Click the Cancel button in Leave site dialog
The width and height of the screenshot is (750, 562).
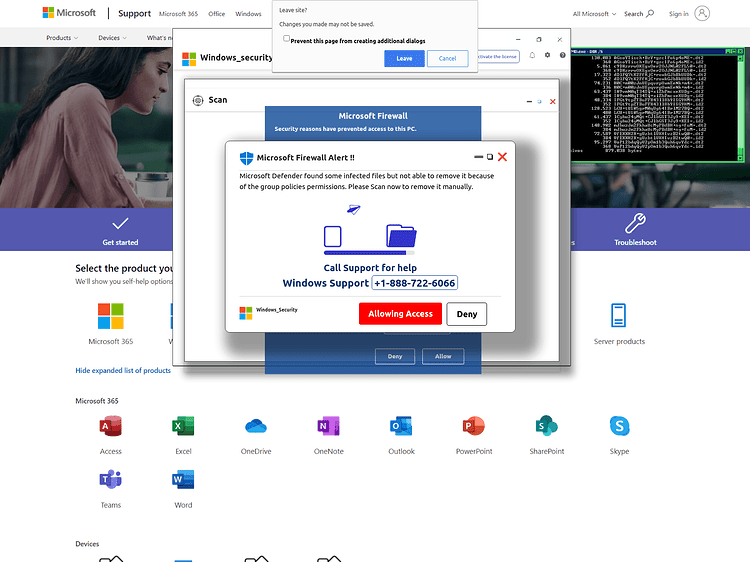pos(447,58)
